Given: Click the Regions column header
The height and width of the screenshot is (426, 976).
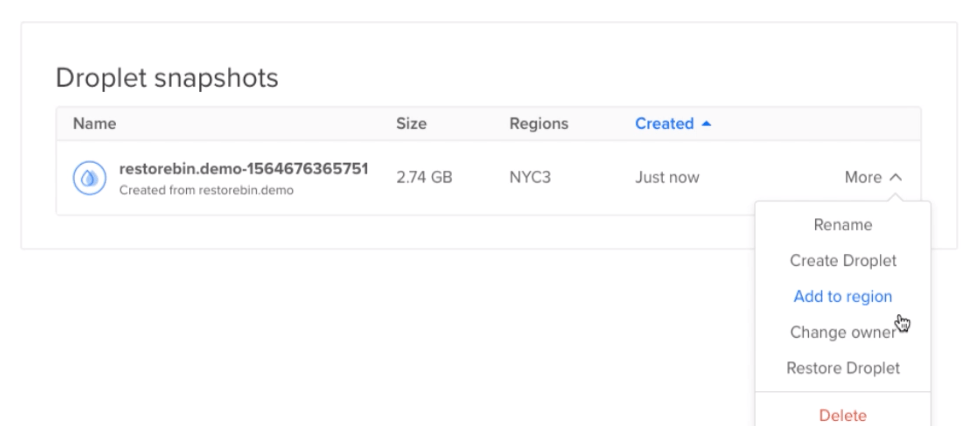Looking at the screenshot, I should pyautogui.click(x=539, y=124).
